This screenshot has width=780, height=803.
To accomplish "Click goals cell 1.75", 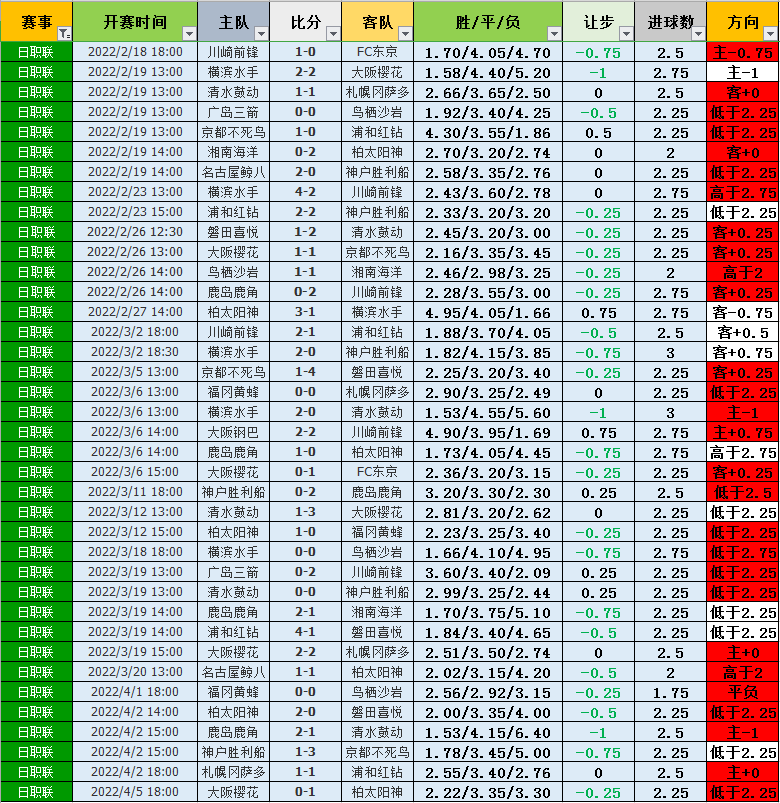I will point(670,691).
